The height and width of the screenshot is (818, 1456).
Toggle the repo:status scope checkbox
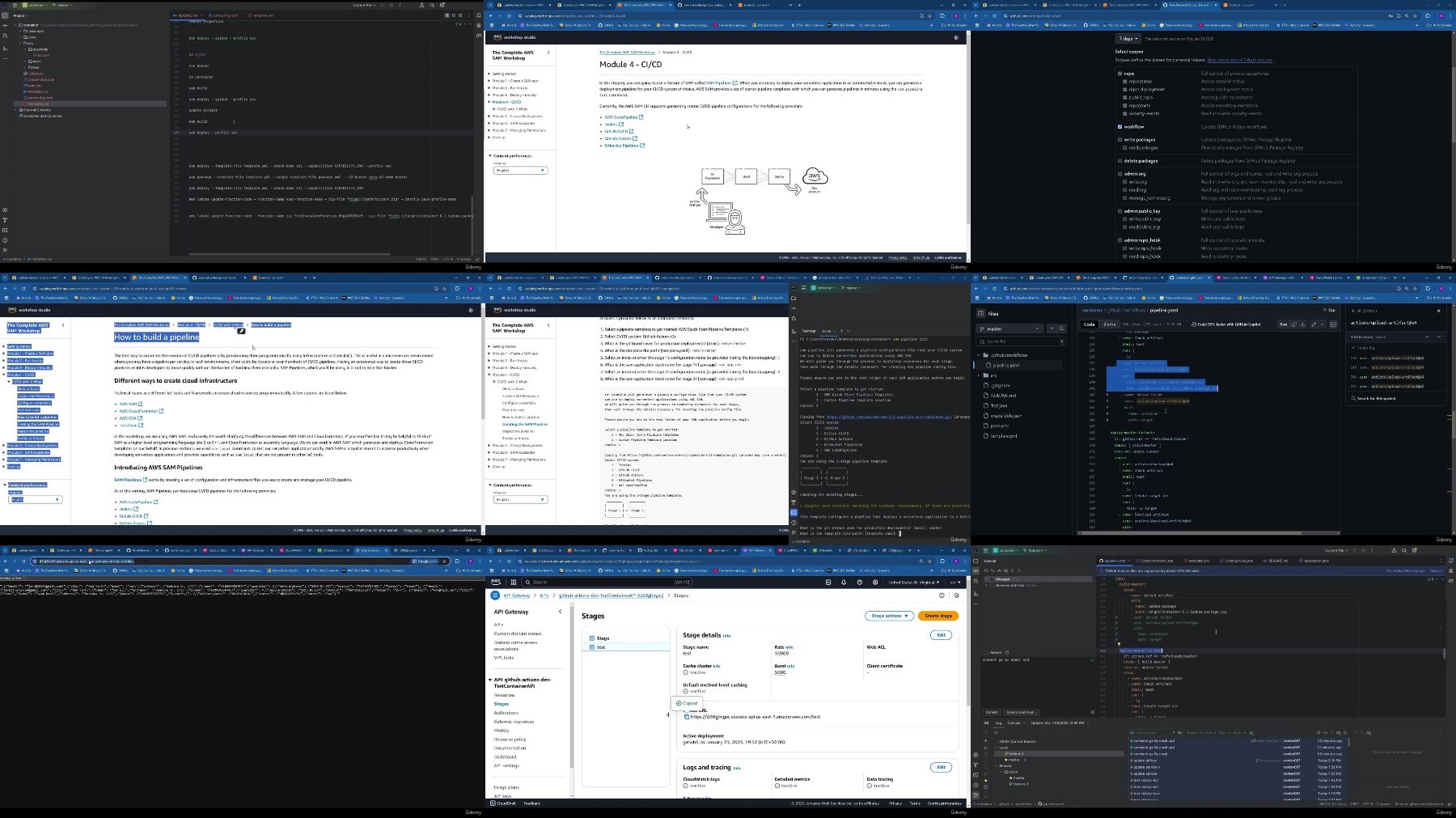[x=1125, y=82]
